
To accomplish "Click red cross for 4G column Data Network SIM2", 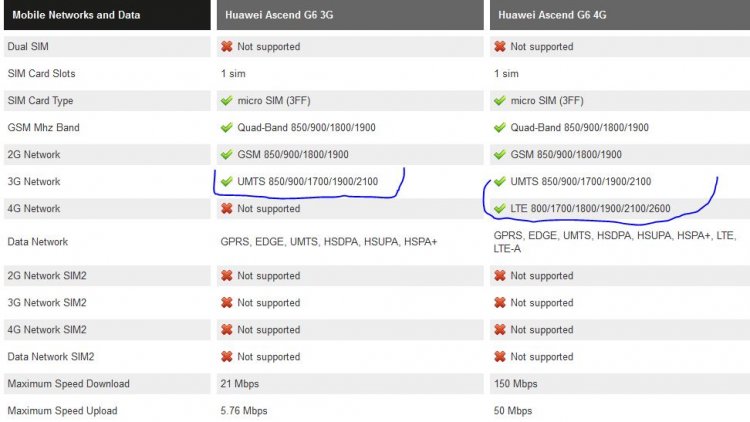I will (500, 356).
